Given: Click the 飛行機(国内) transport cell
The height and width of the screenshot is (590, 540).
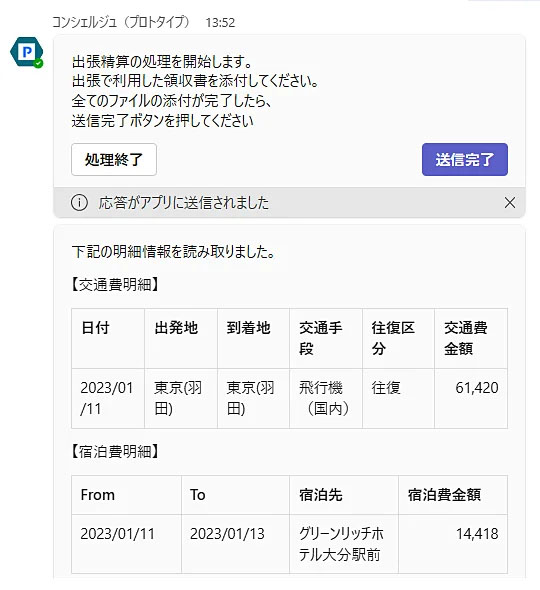Looking at the screenshot, I should pos(326,398).
